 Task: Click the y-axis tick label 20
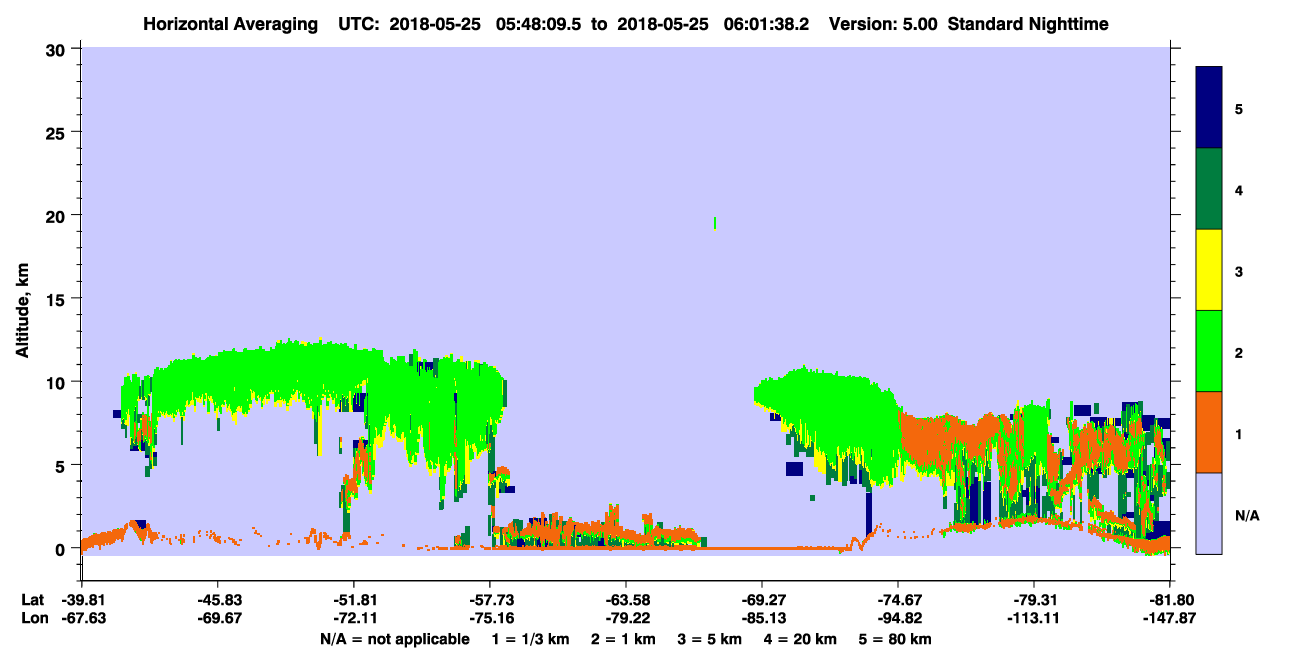[x=57, y=215]
